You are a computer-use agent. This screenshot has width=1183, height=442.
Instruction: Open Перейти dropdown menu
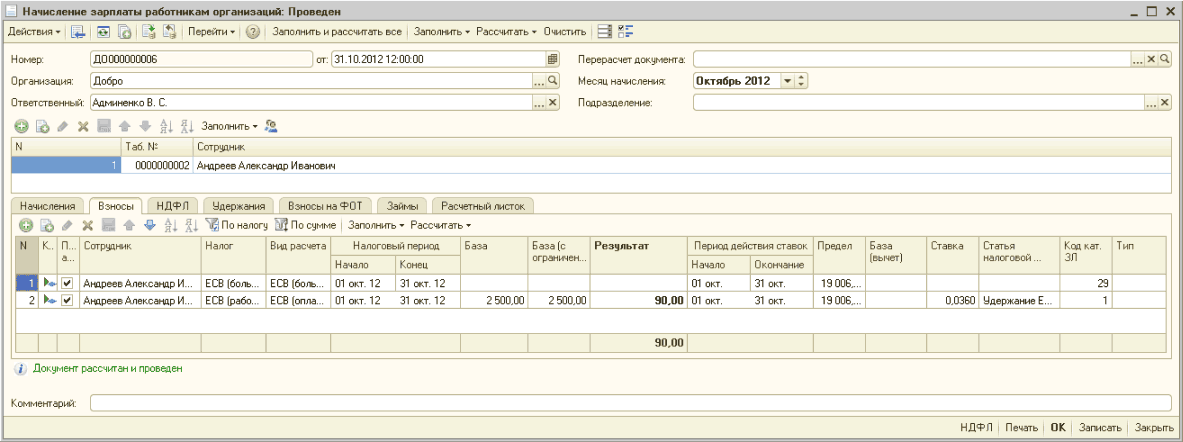(x=211, y=32)
